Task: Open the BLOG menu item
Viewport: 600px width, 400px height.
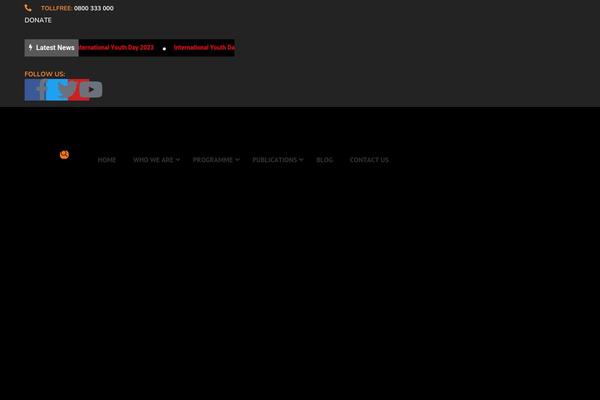Action: (x=324, y=160)
